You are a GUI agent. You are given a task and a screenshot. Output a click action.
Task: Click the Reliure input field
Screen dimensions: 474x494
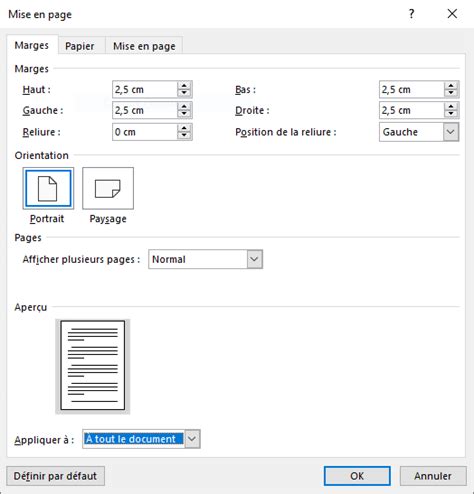145,132
